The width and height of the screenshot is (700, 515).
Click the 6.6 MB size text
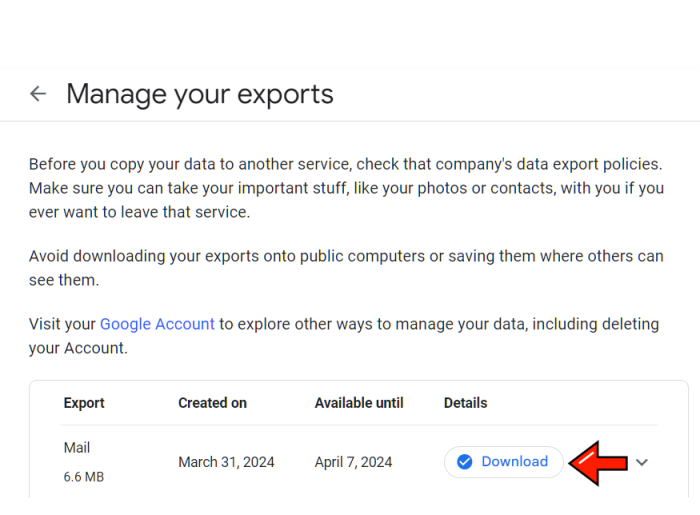pos(84,477)
